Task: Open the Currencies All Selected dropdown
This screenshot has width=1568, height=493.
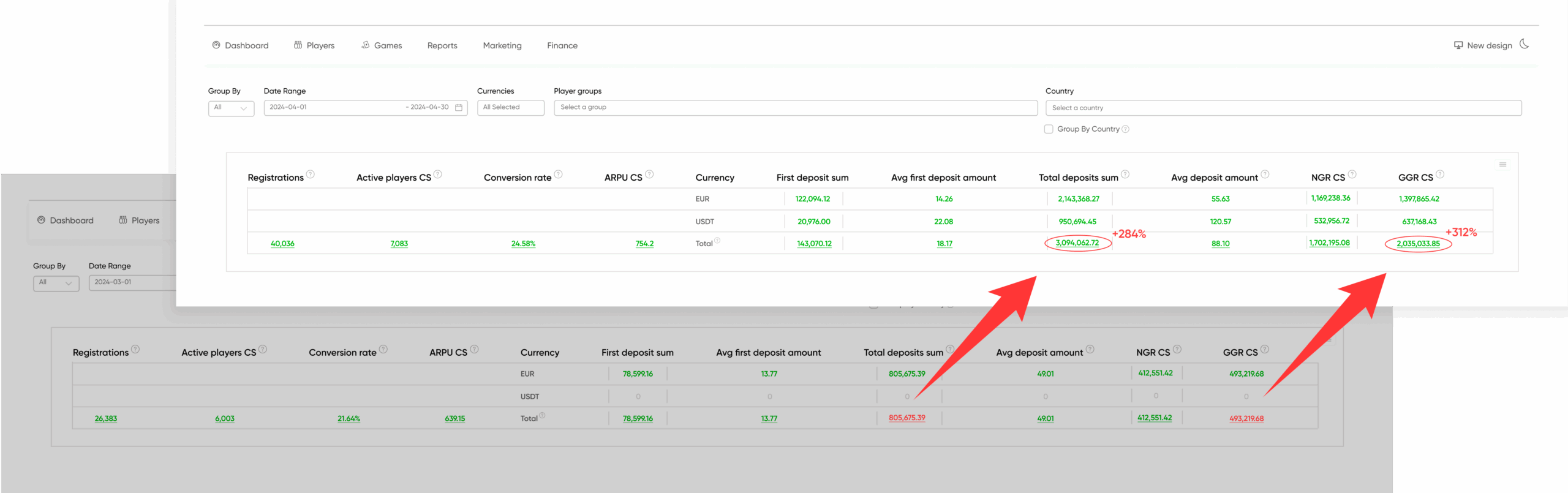Action: tap(510, 108)
